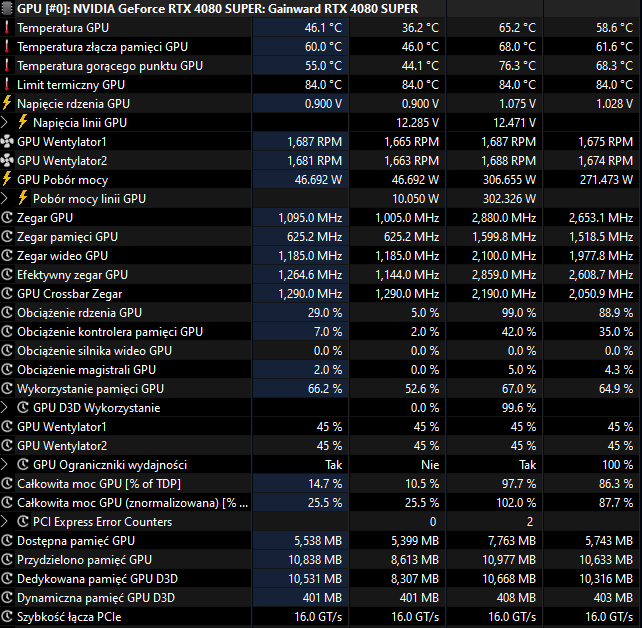Click the clock icon beside GPU D3D Wykorzystanie
This screenshot has height=628, width=642.
pos(23,408)
